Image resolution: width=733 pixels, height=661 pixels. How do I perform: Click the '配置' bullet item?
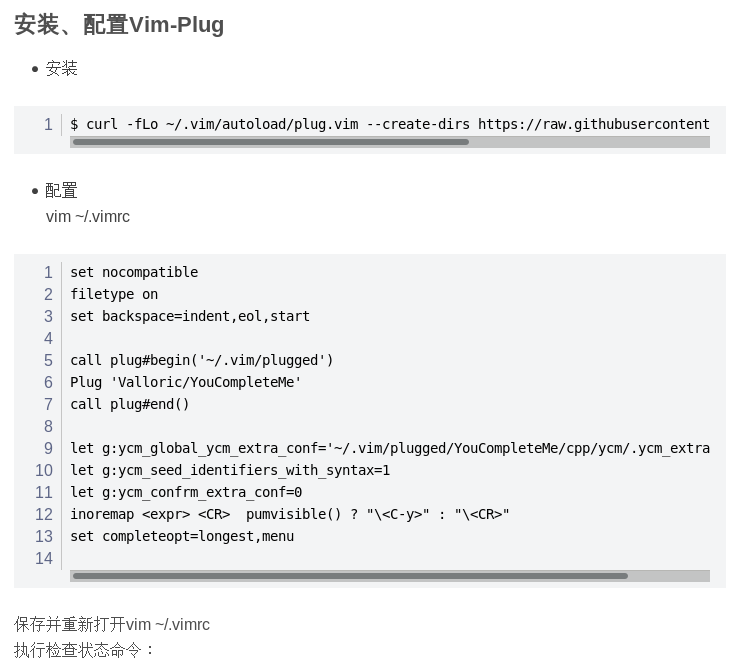click(x=61, y=190)
